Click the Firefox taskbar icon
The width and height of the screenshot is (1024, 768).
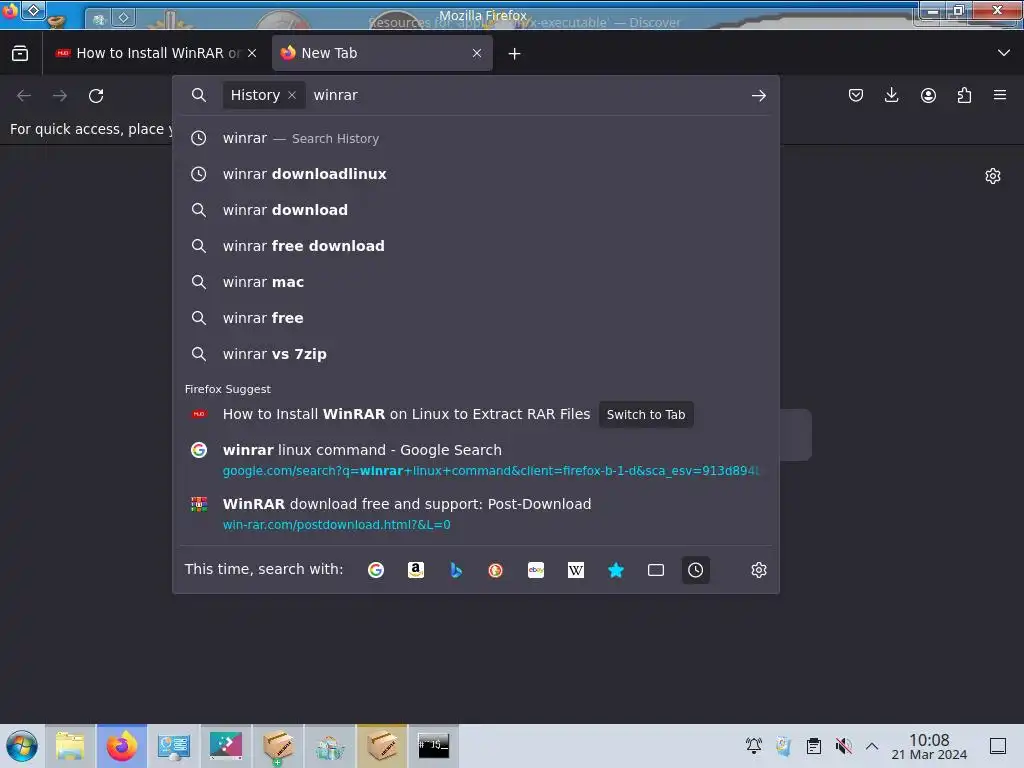[x=122, y=746]
